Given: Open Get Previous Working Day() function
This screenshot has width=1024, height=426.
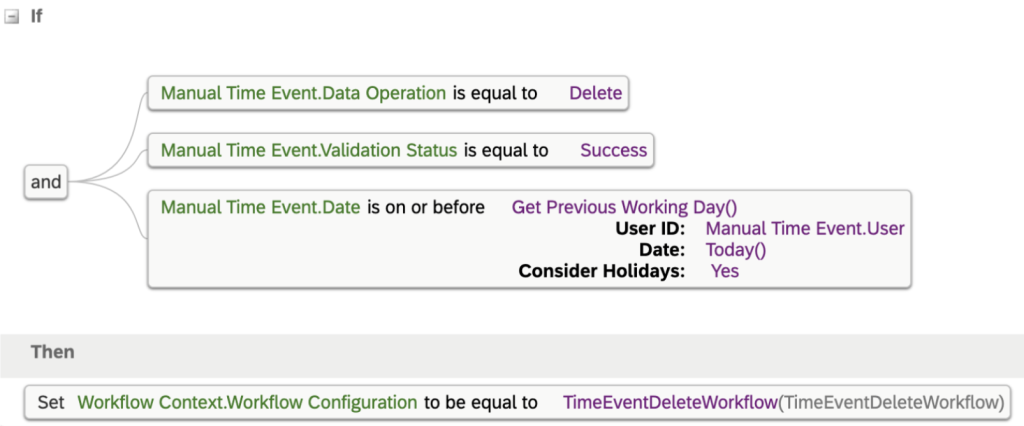Looking at the screenshot, I should point(624,208).
